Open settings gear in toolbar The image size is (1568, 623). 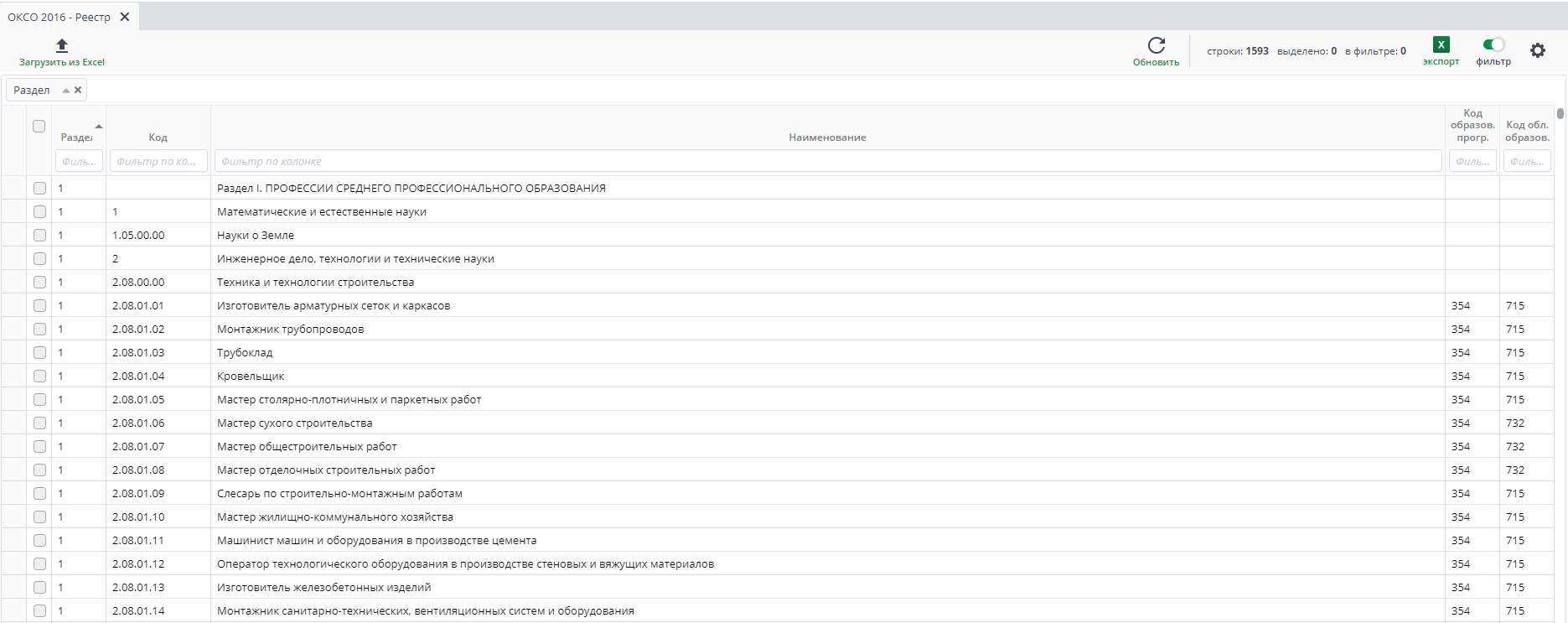[x=1538, y=50]
